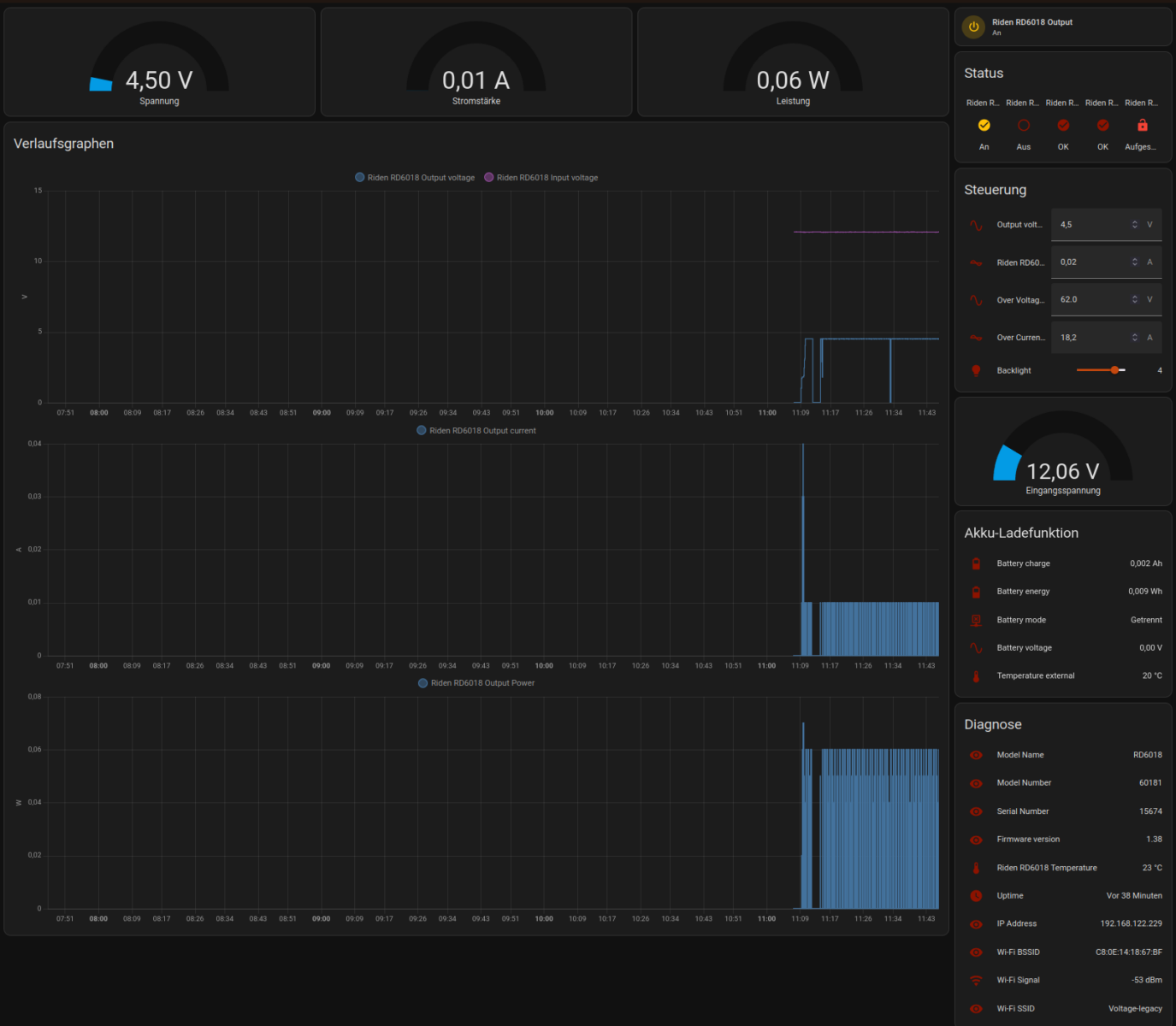The image size is (1176, 1026).
Task: Click the Over Voltage 62.0 stepper arrows
Action: pos(1135,300)
